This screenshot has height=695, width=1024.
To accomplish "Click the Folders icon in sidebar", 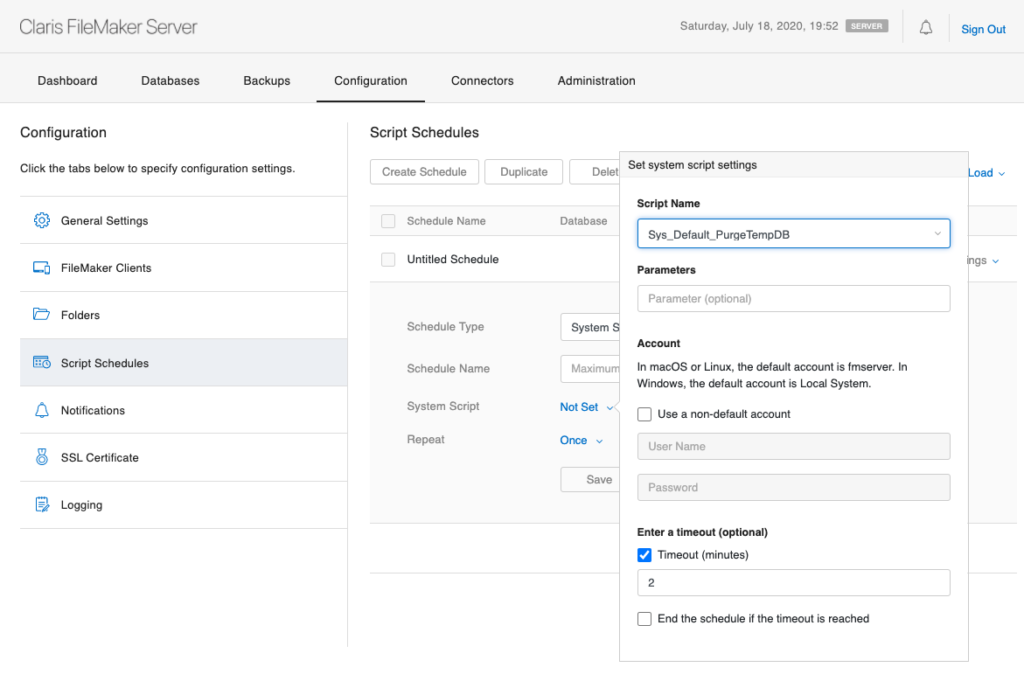I will (42, 314).
